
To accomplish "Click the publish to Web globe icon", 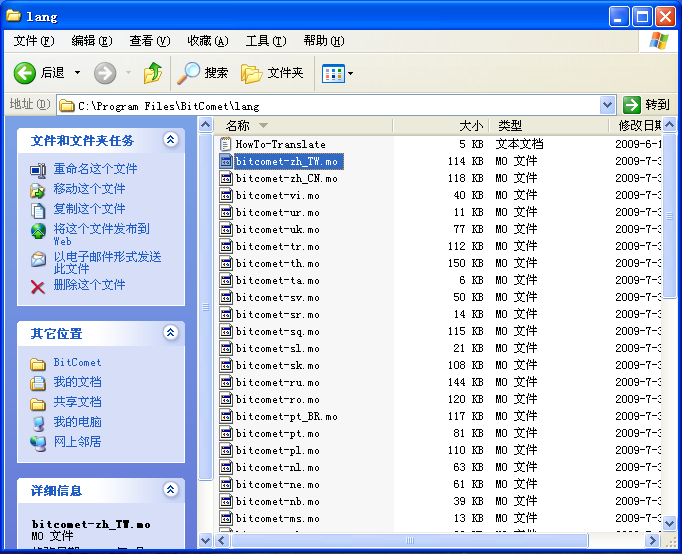I will coord(38,231).
